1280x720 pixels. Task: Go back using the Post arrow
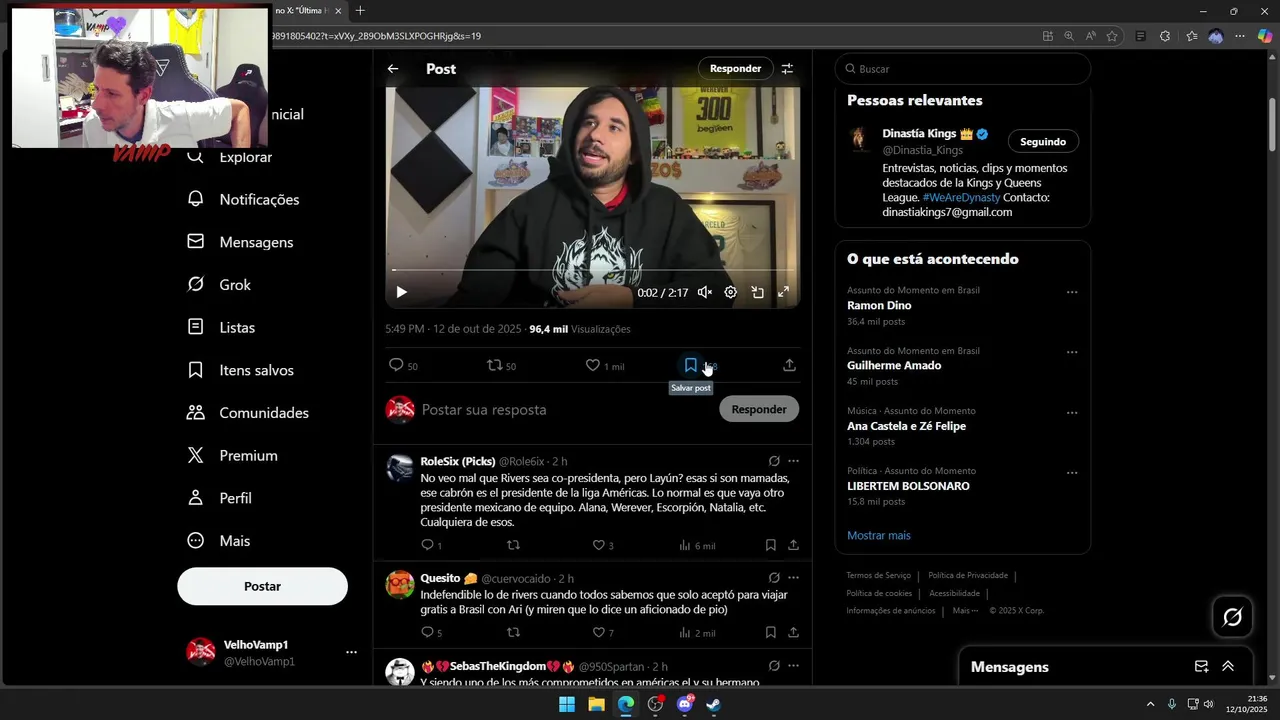[393, 69]
